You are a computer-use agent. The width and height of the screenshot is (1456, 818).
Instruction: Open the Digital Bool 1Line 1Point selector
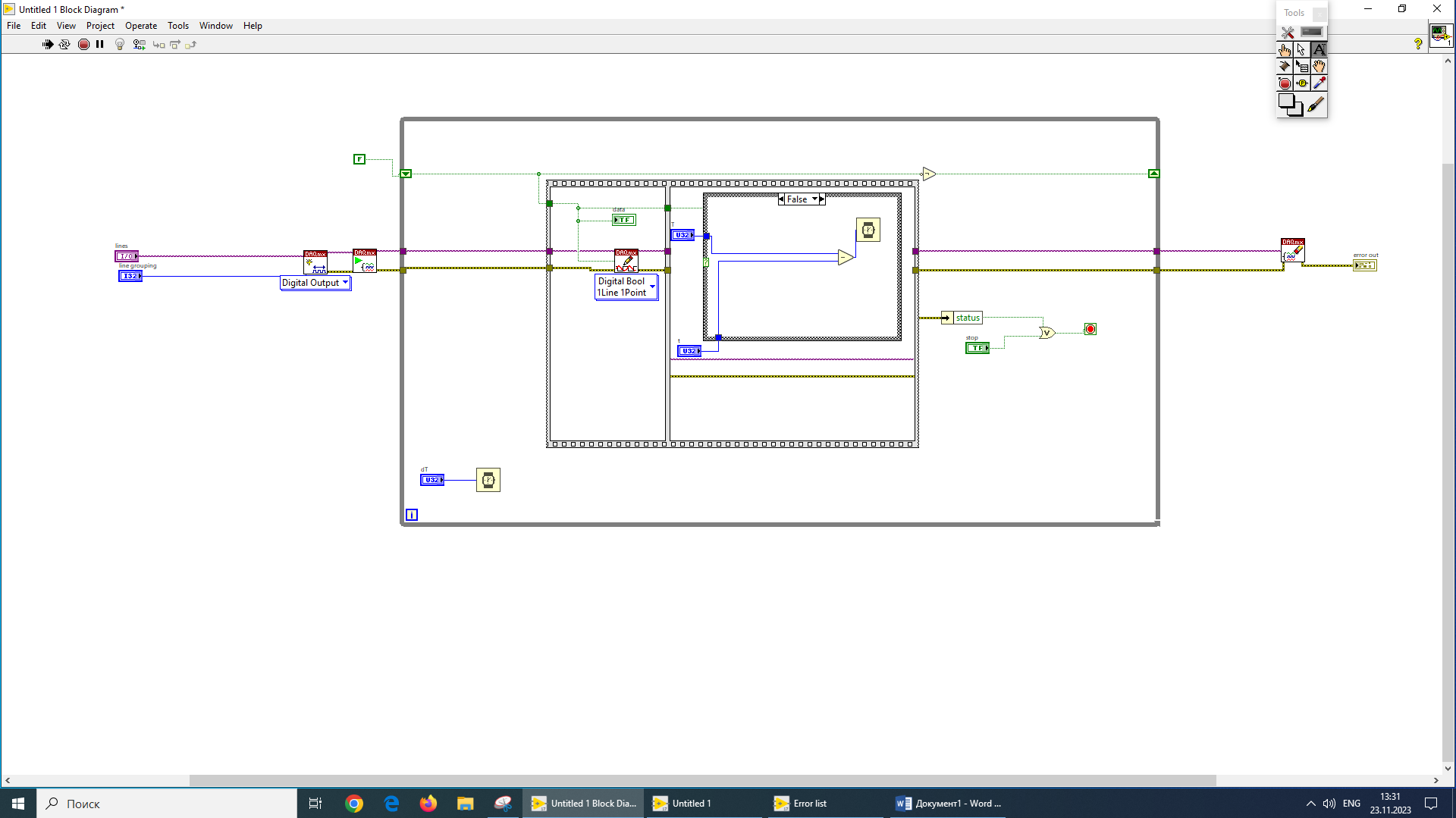point(626,287)
